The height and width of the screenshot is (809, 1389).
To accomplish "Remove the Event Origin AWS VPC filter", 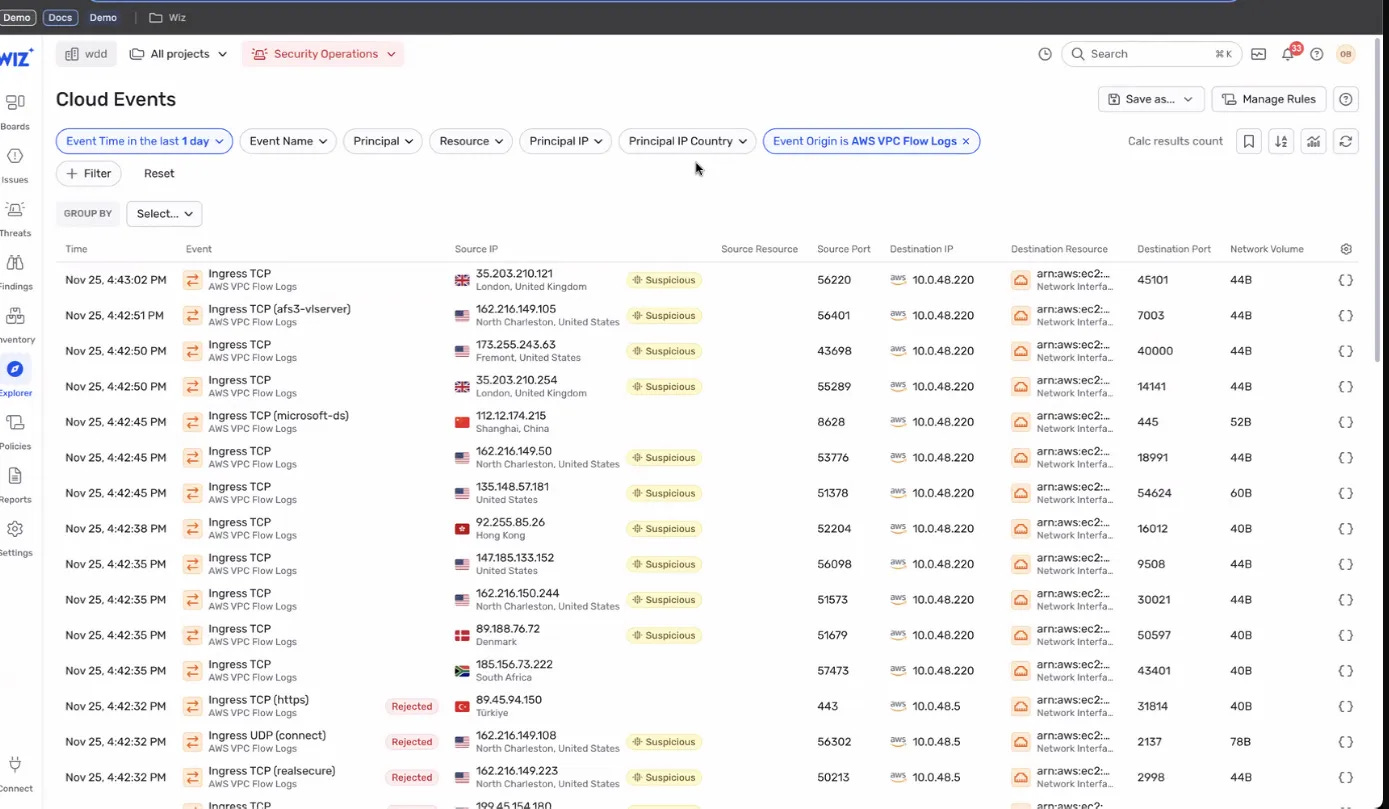I will tap(966, 141).
